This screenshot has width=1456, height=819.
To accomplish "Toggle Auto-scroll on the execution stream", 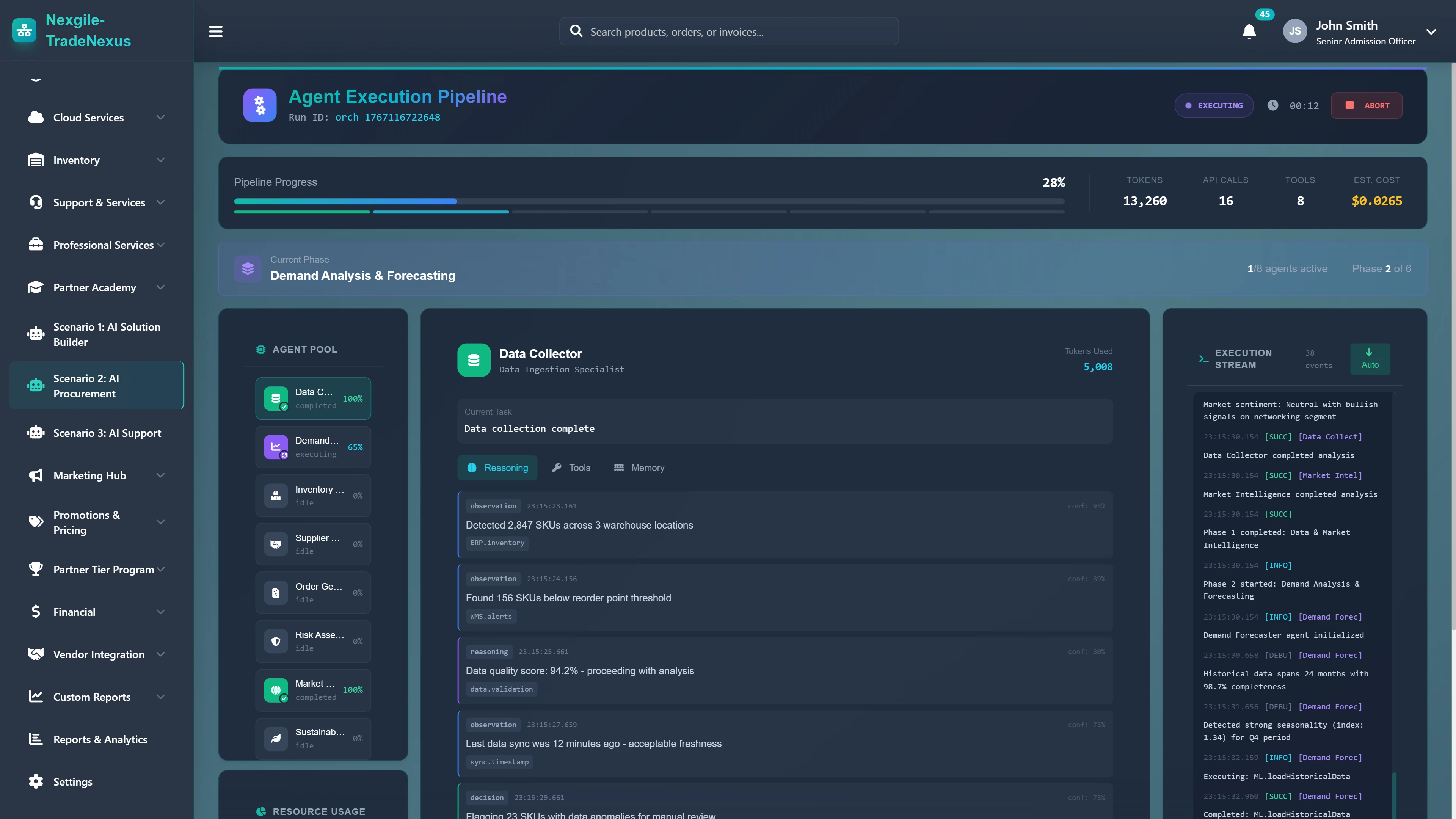I will (x=1370, y=359).
